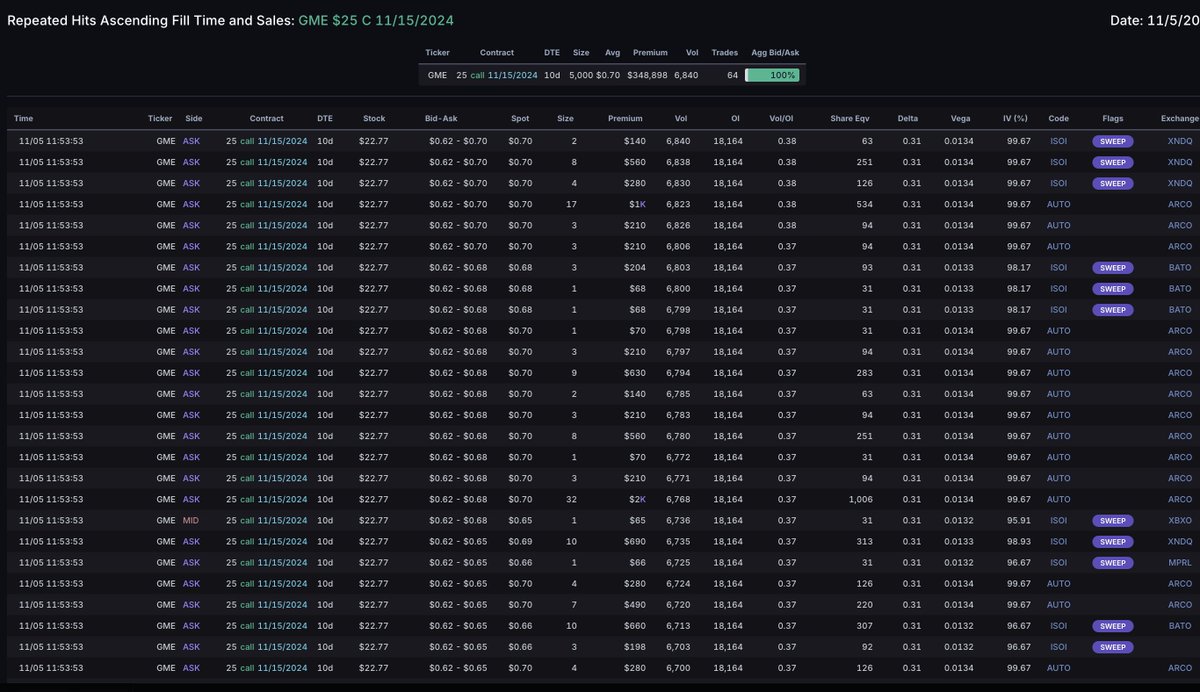Click the SWEEP flag in the 6,799 volume row
Image resolution: width=1200 pixels, height=692 pixels.
pos(1112,310)
